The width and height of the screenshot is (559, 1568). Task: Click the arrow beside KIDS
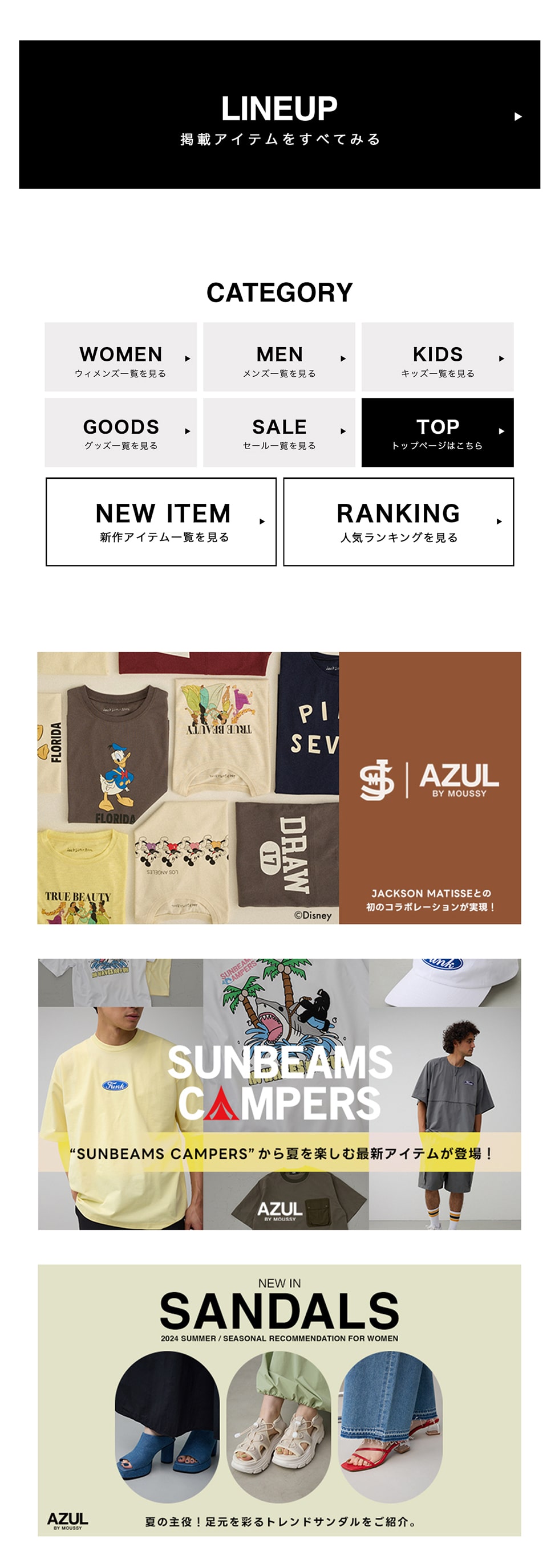(502, 359)
